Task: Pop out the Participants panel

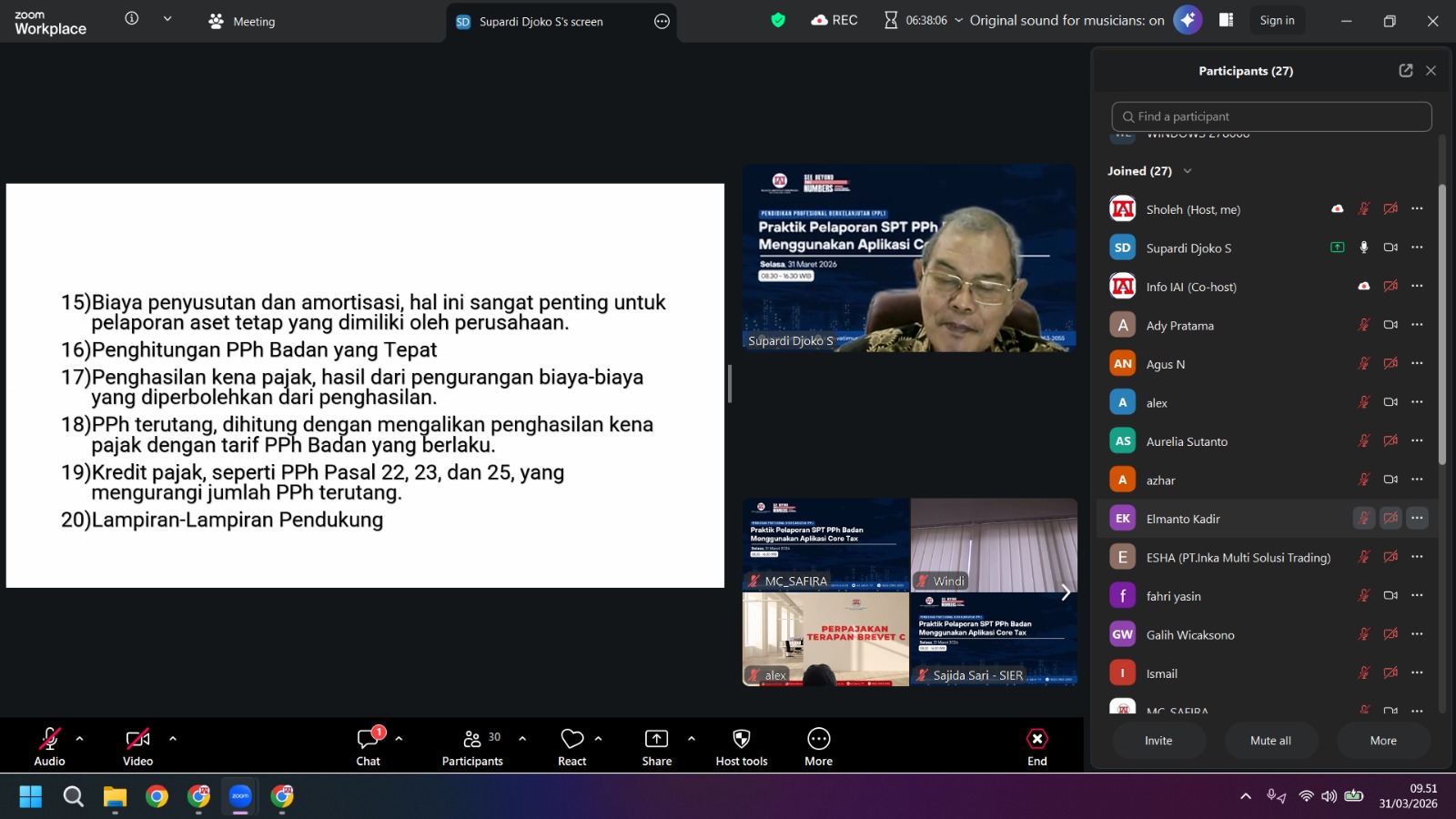Action: pyautogui.click(x=1405, y=71)
